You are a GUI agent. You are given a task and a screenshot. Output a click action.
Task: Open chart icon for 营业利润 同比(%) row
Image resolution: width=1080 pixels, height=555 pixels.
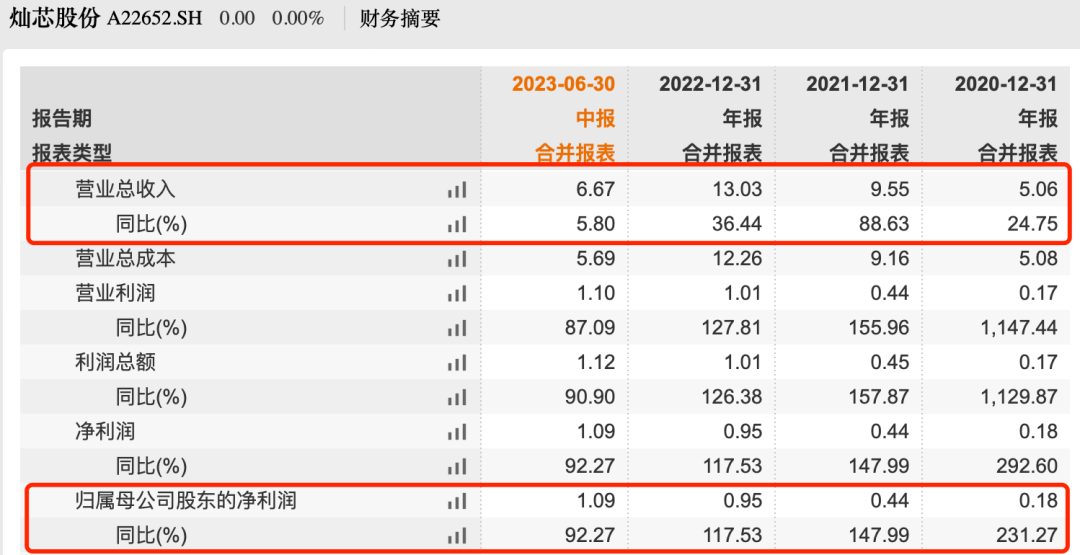tap(457, 328)
